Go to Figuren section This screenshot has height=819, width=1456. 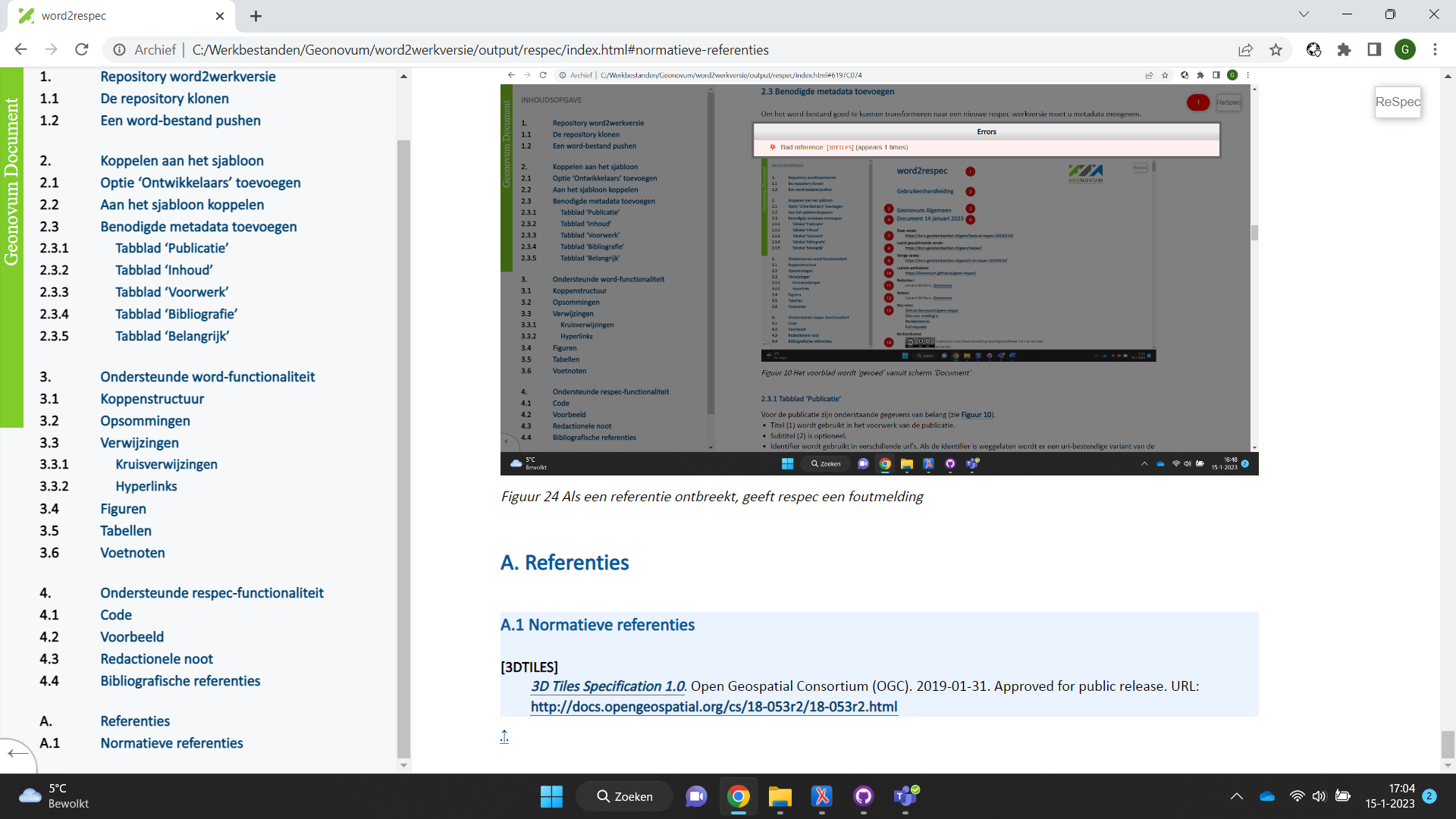click(124, 509)
